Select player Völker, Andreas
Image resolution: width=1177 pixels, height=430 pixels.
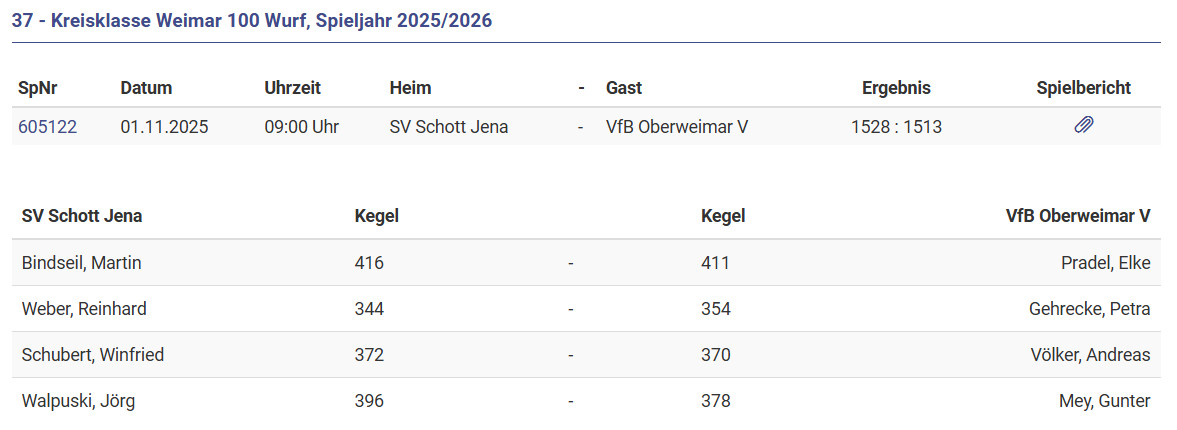(1090, 355)
